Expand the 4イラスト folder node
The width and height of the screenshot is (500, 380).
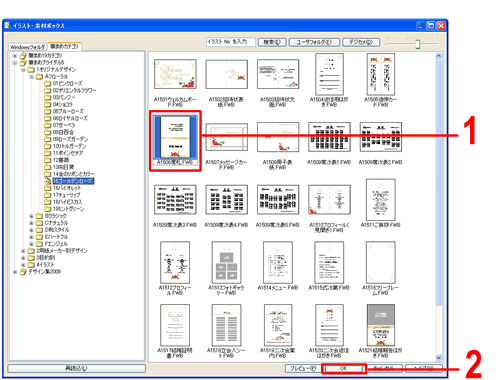23,265
